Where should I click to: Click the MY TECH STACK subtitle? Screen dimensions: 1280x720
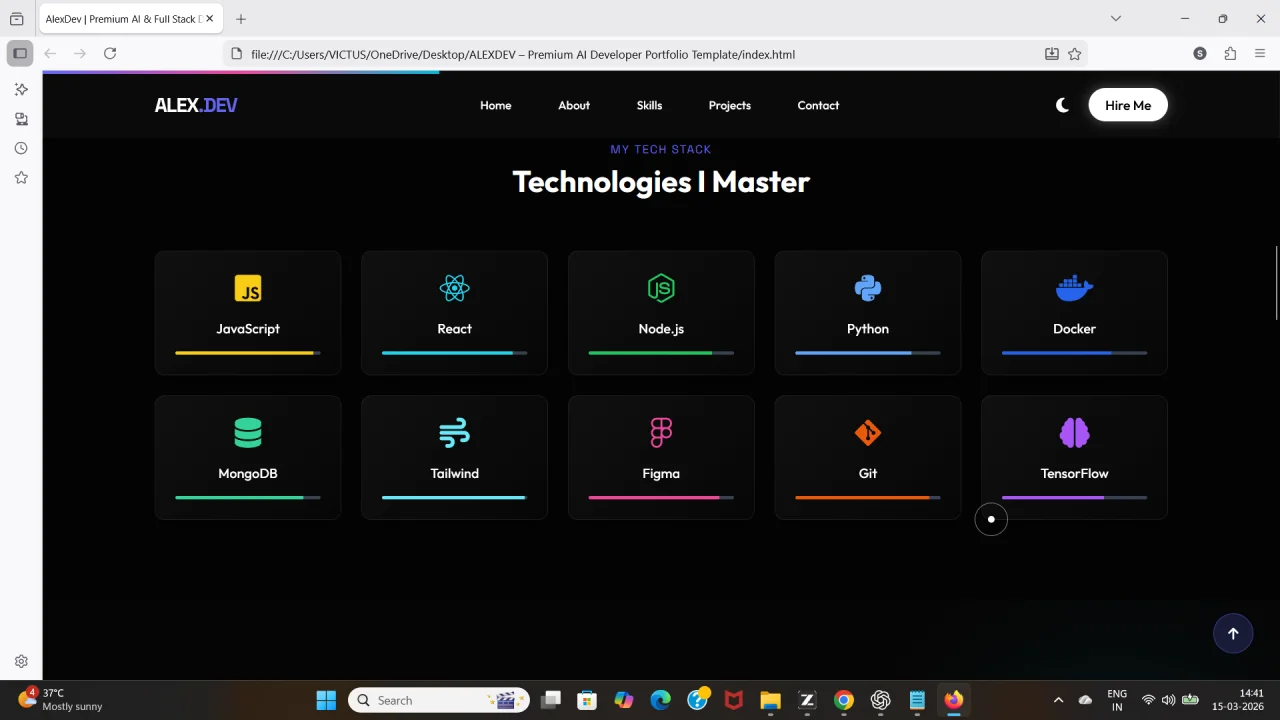[661, 149]
